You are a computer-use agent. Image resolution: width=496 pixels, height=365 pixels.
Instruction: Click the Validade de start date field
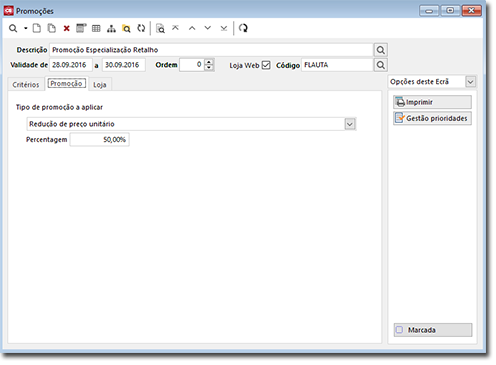pyautogui.click(x=71, y=65)
